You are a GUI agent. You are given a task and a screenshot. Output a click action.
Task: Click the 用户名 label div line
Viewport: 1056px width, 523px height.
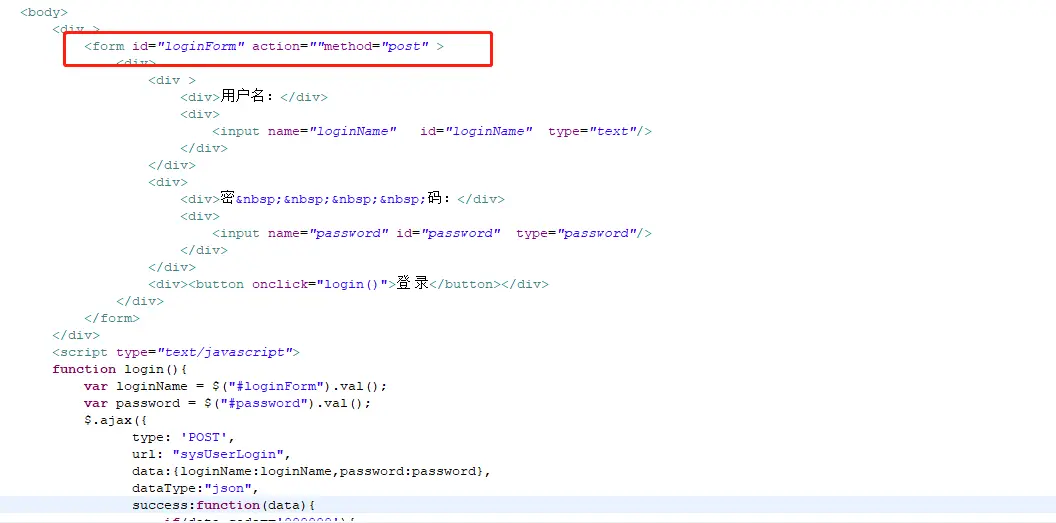click(x=254, y=97)
